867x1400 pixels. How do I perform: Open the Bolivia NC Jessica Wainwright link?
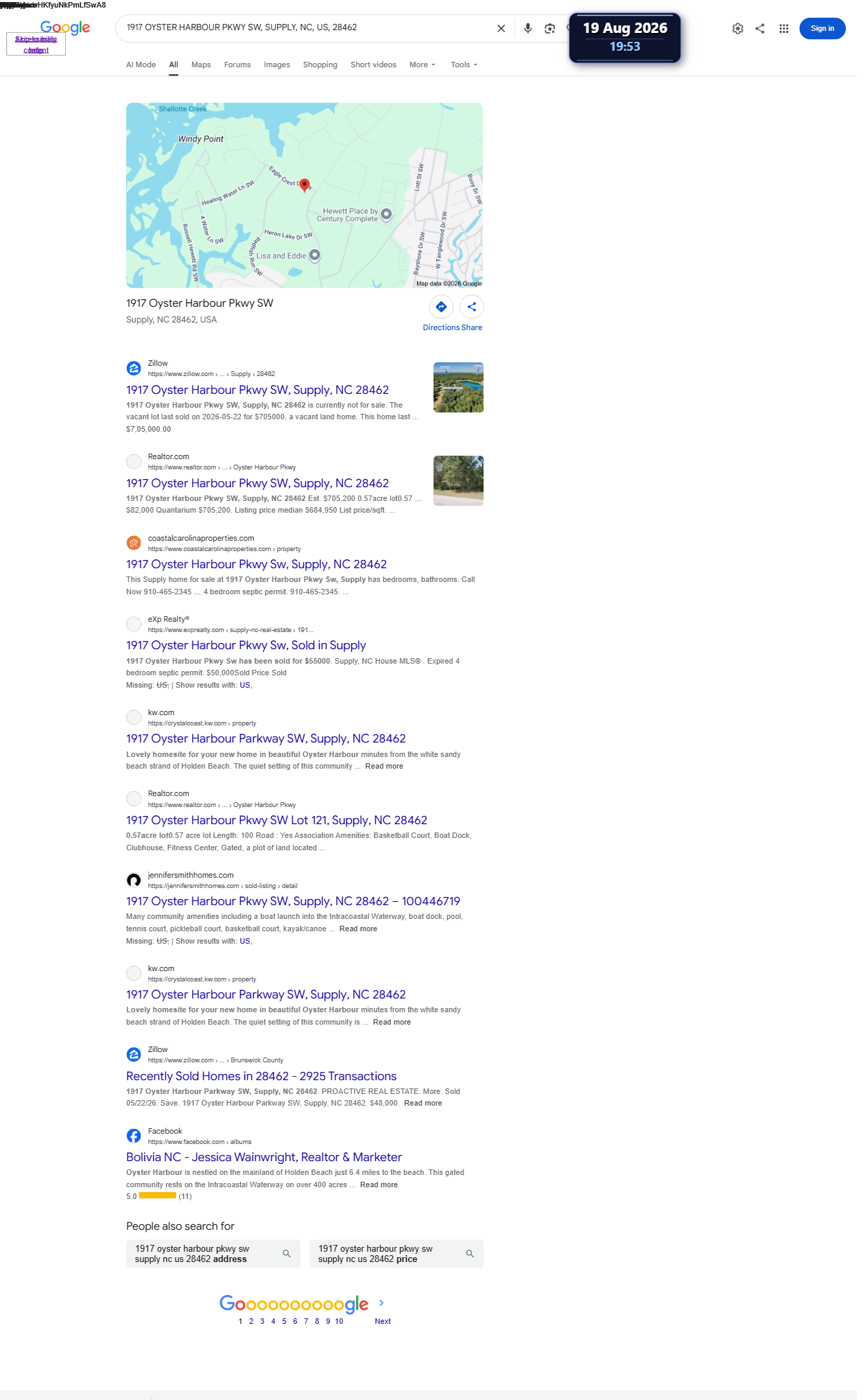264,1157
